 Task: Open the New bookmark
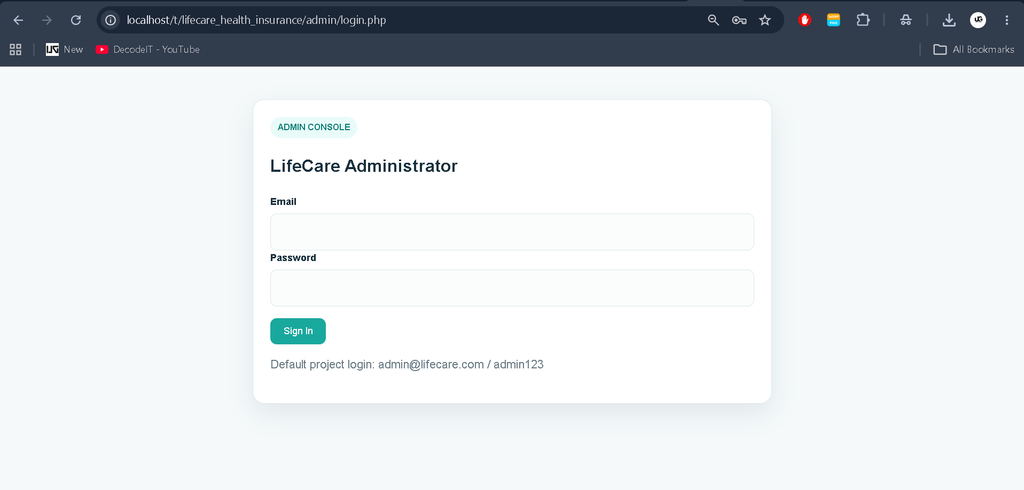point(65,50)
